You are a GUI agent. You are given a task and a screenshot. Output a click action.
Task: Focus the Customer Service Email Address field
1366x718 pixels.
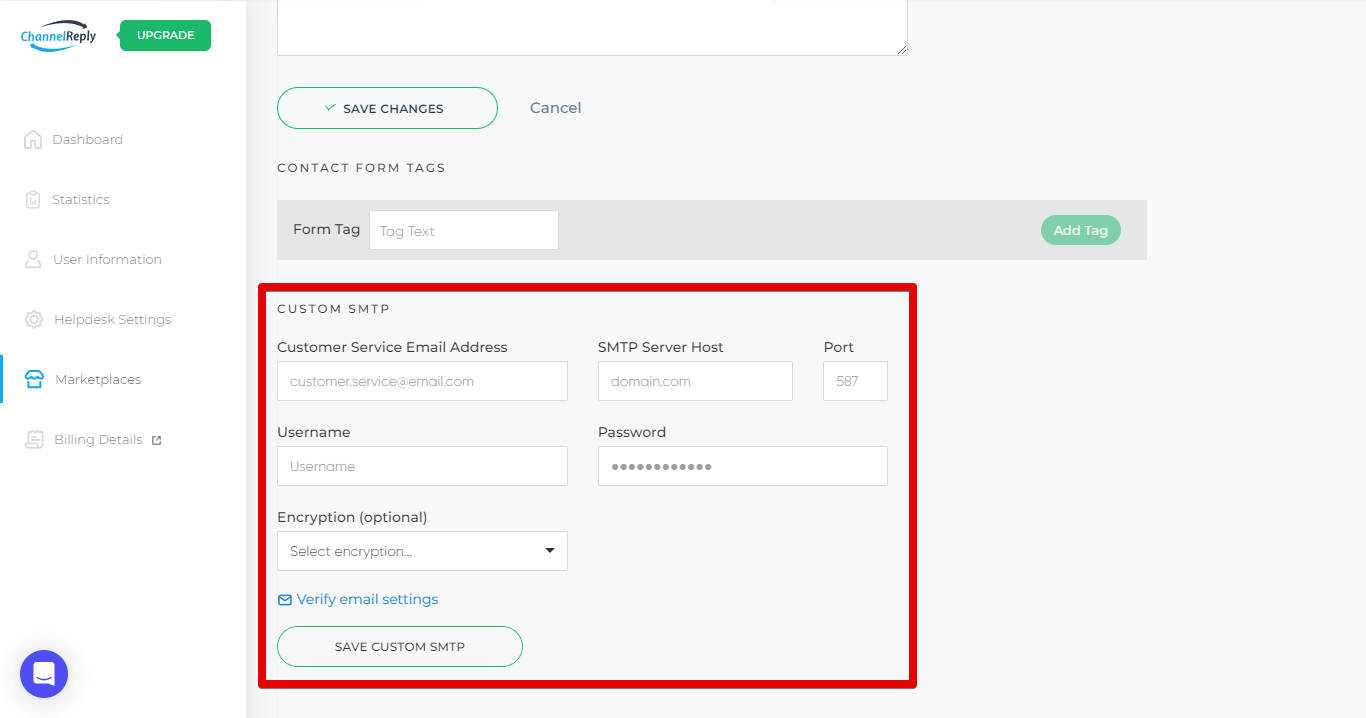coord(422,381)
